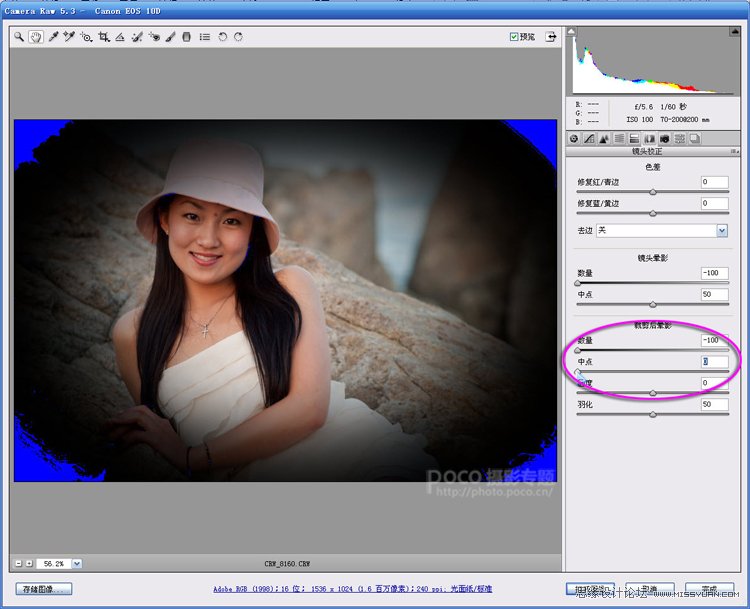Click the 存储图像 save image button
The height and width of the screenshot is (609, 750).
point(44,589)
